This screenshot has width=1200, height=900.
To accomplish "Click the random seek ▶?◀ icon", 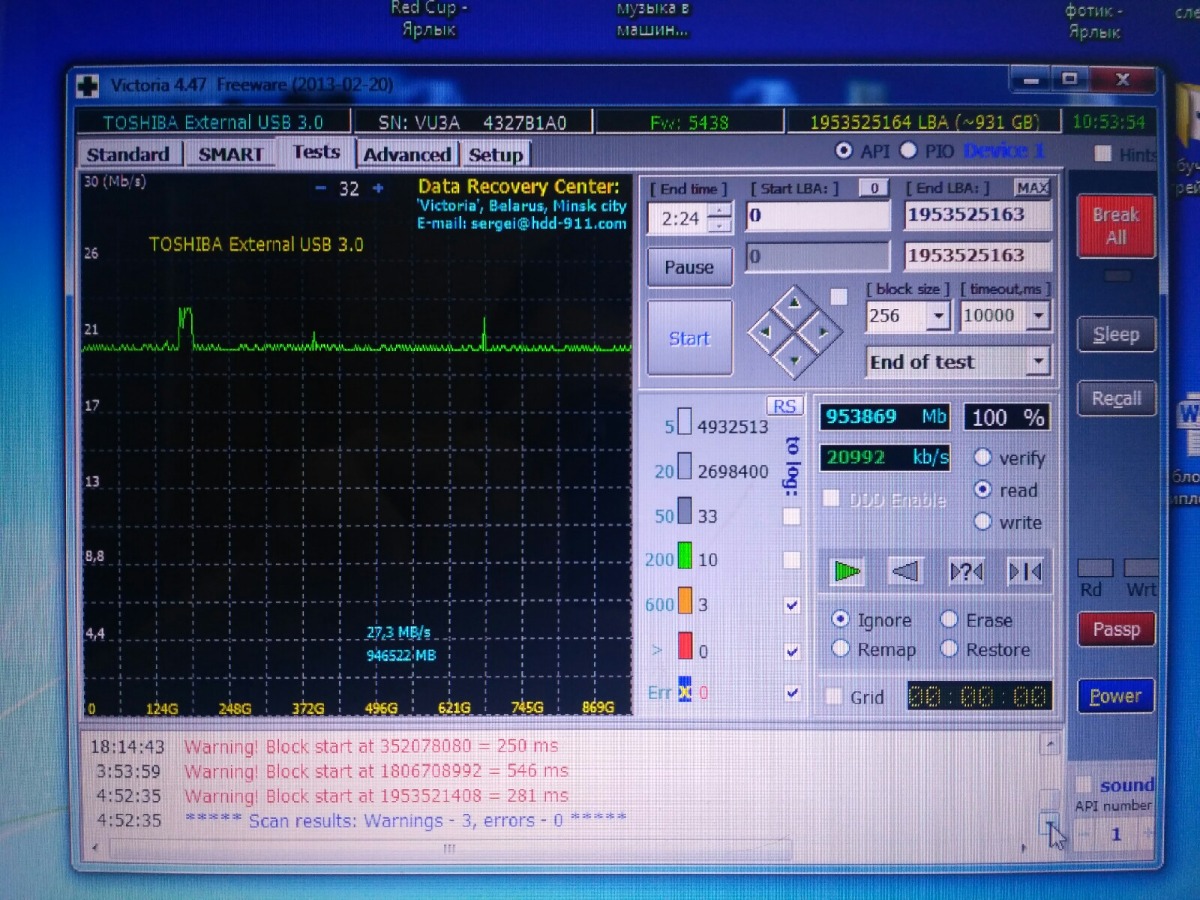I will 966,571.
